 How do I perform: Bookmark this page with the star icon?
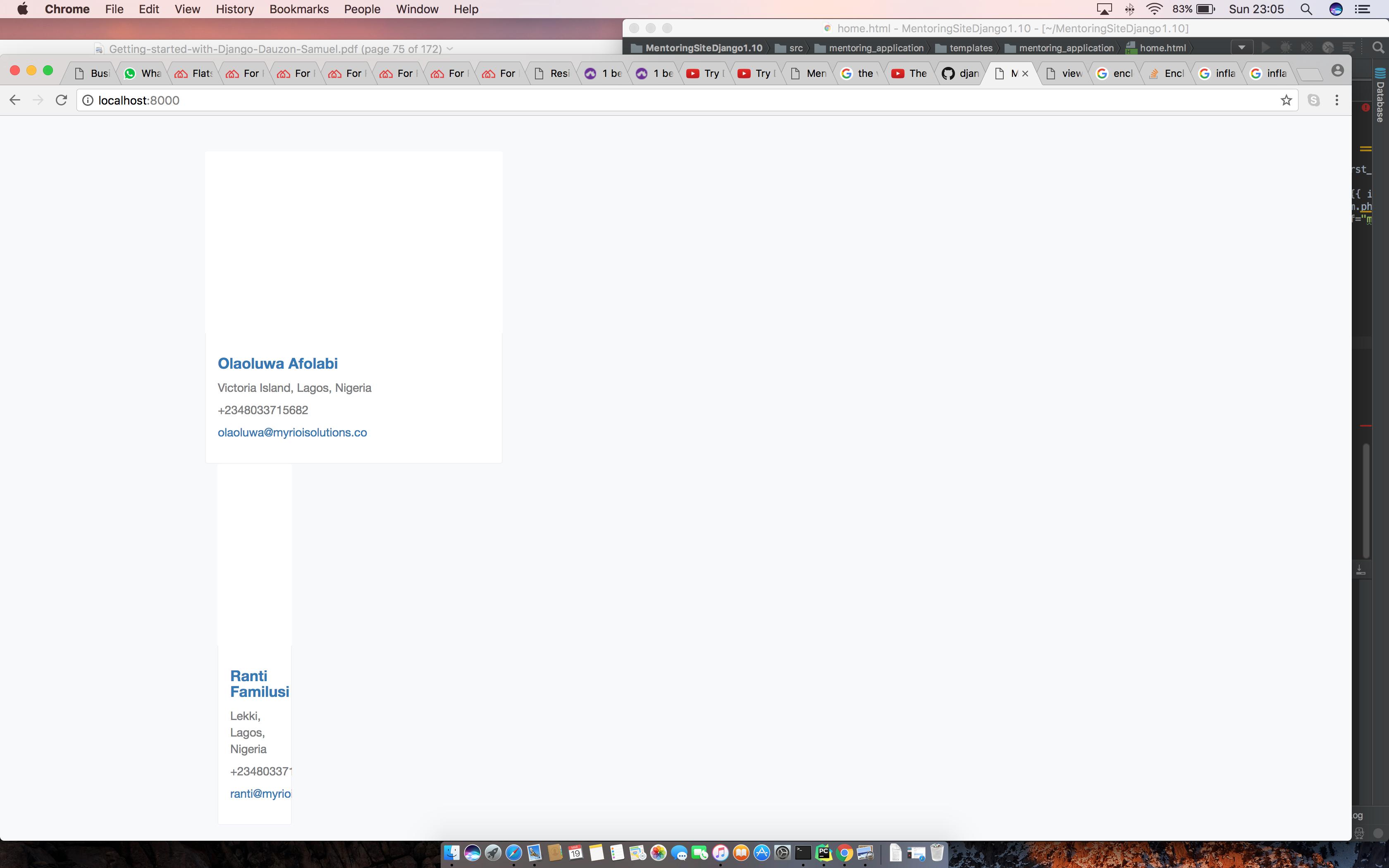1286,100
